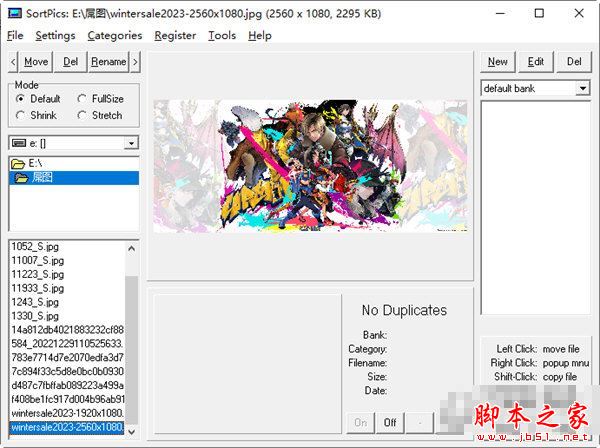Click the Off duplicates button
Image resolution: width=600 pixels, height=448 pixels.
click(x=390, y=423)
